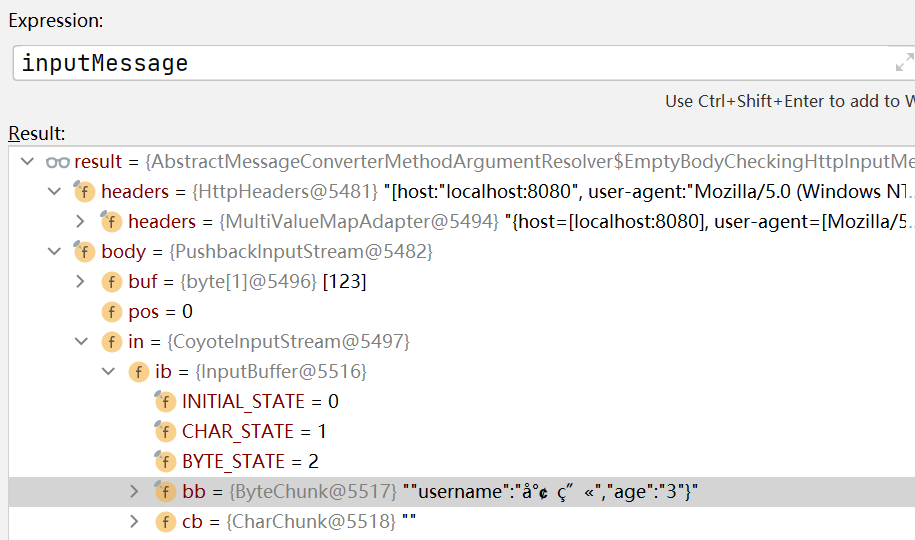Screen dimensions: 915x540
Task: Collapse the result root node
Action: pos(27,162)
